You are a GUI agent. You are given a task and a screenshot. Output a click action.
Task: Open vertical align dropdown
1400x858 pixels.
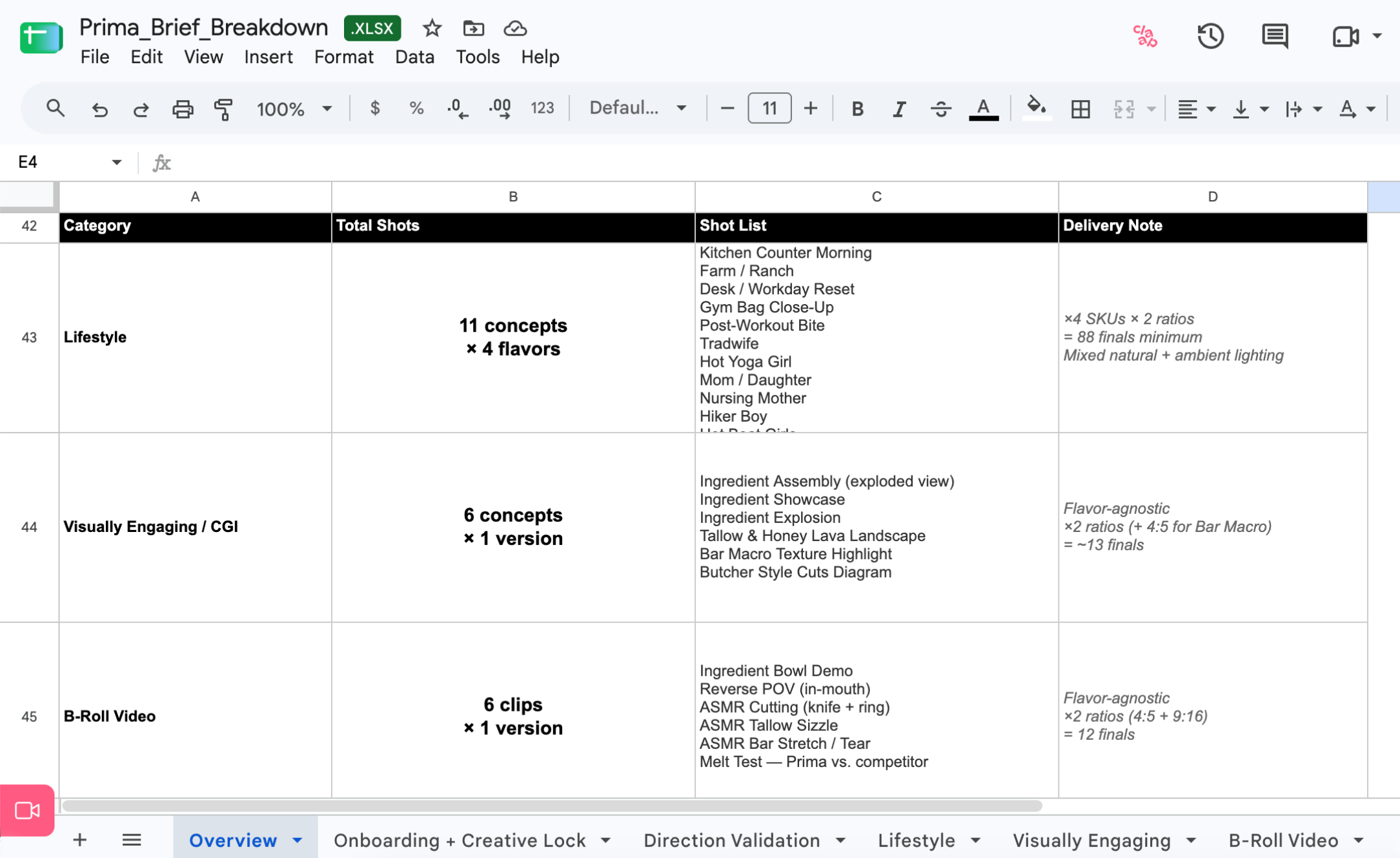click(1250, 108)
